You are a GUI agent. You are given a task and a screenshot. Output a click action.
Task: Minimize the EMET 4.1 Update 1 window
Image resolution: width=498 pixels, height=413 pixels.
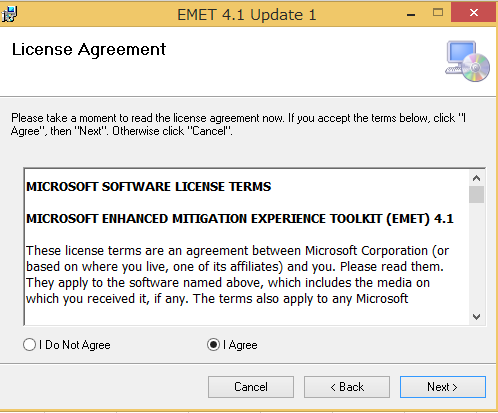pos(411,14)
